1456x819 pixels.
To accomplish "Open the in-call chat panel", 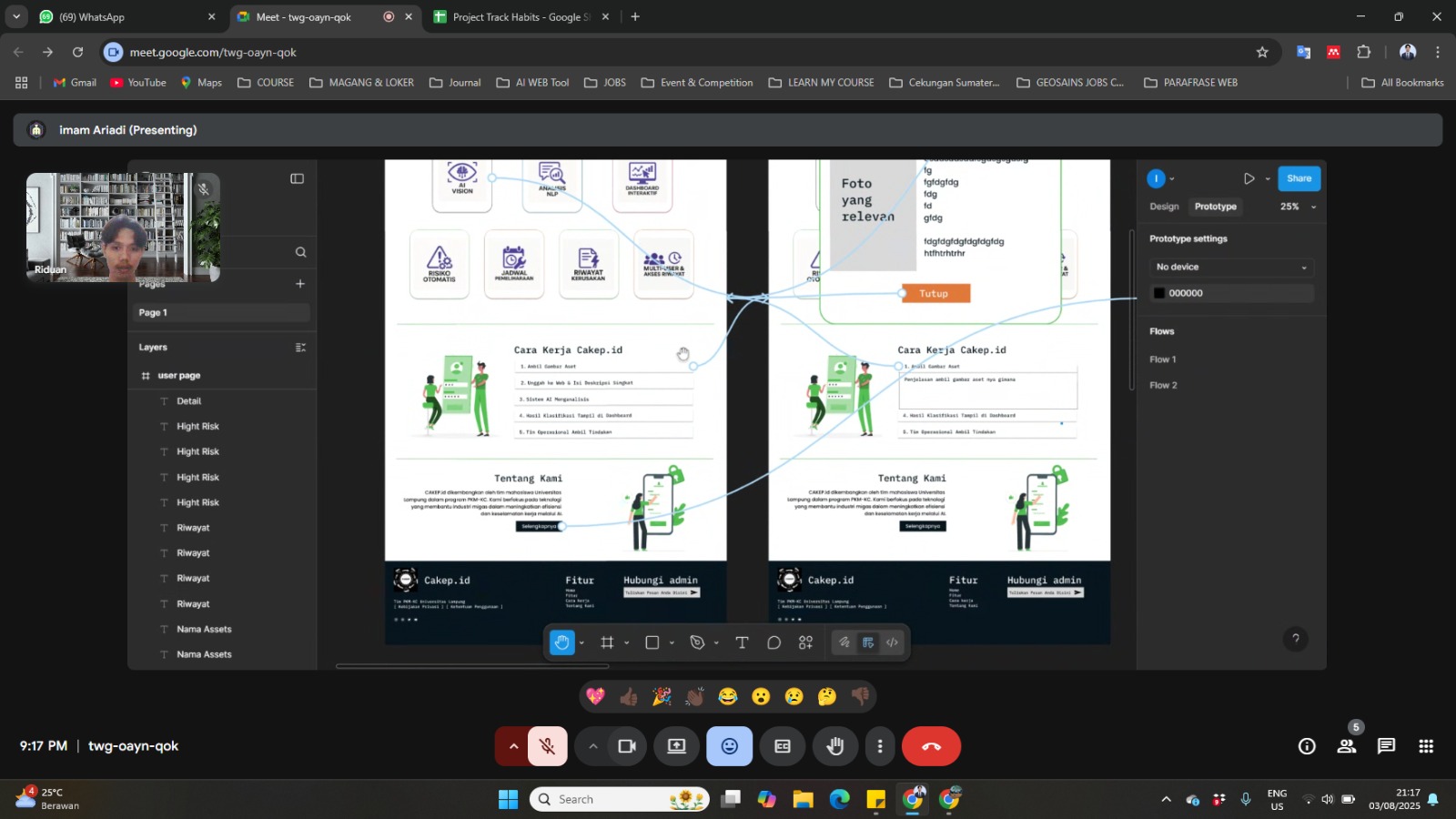I will [1386, 746].
